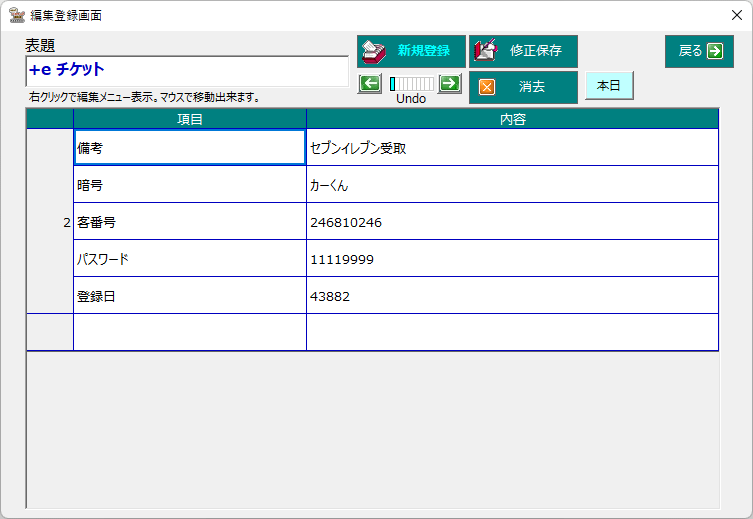Click the right green redo arrow icon
753x519 pixels.
pos(450,83)
